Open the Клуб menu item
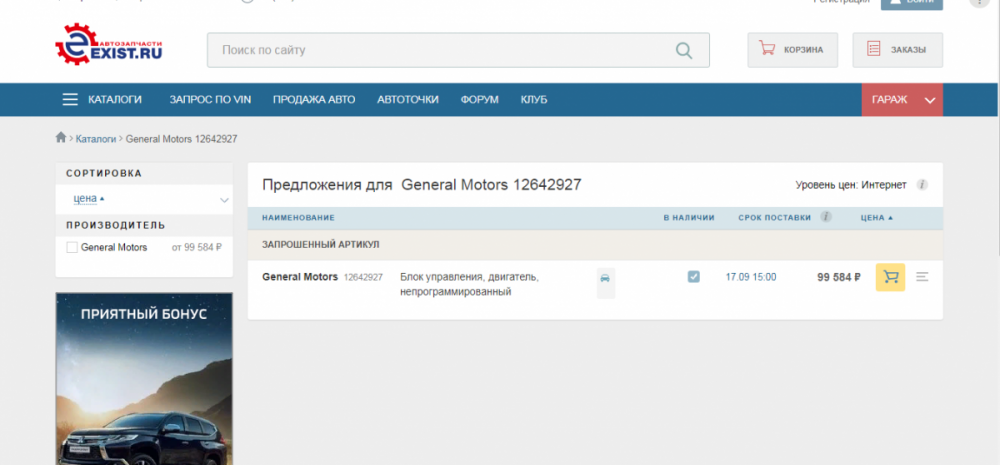 pos(534,100)
